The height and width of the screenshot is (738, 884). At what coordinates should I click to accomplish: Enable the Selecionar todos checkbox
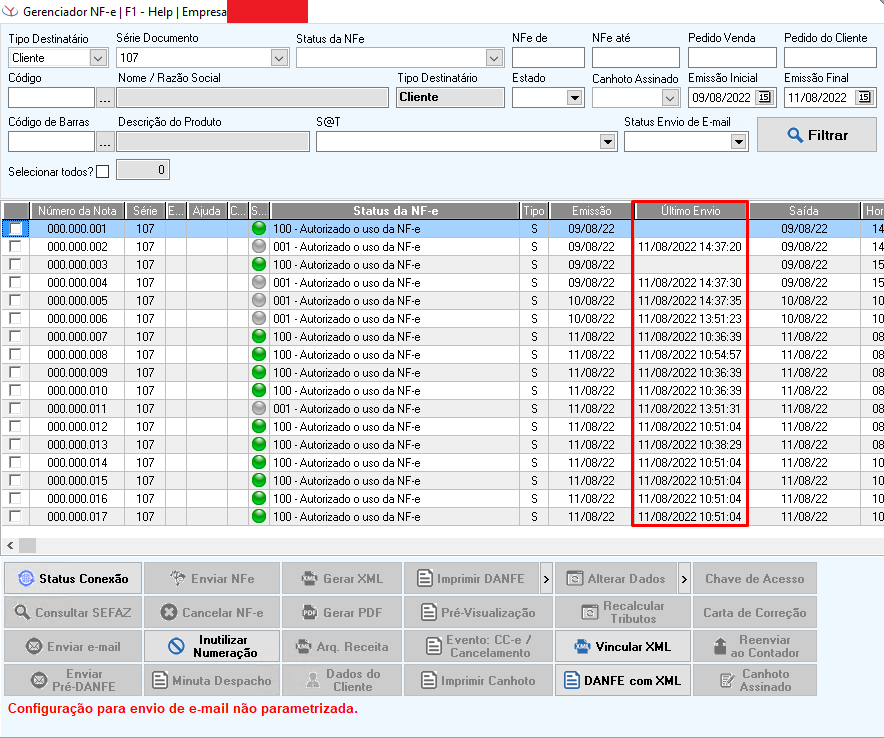pyautogui.click(x=102, y=171)
